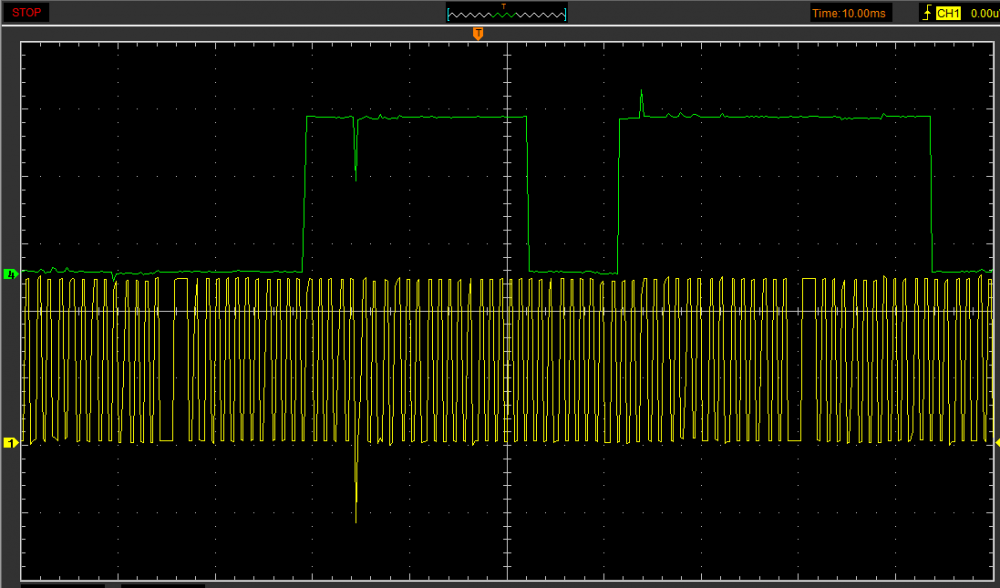Click the first rising edge of green pulse
1000x588 pixels.
coord(304,195)
